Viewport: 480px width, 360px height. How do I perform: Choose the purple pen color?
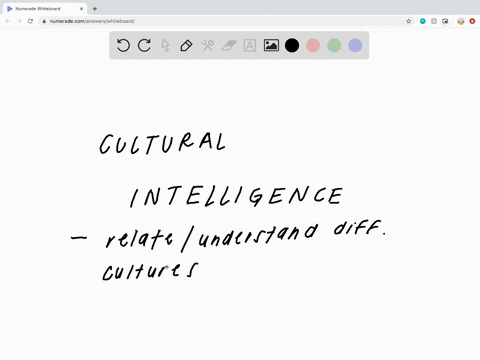pyautogui.click(x=355, y=45)
